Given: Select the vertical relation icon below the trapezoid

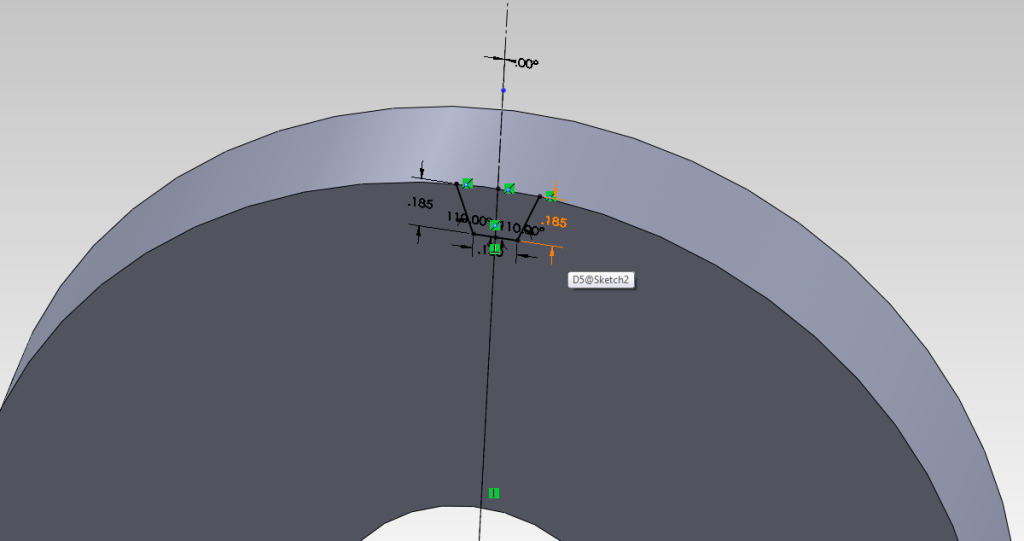Looking at the screenshot, I should tap(494, 247).
